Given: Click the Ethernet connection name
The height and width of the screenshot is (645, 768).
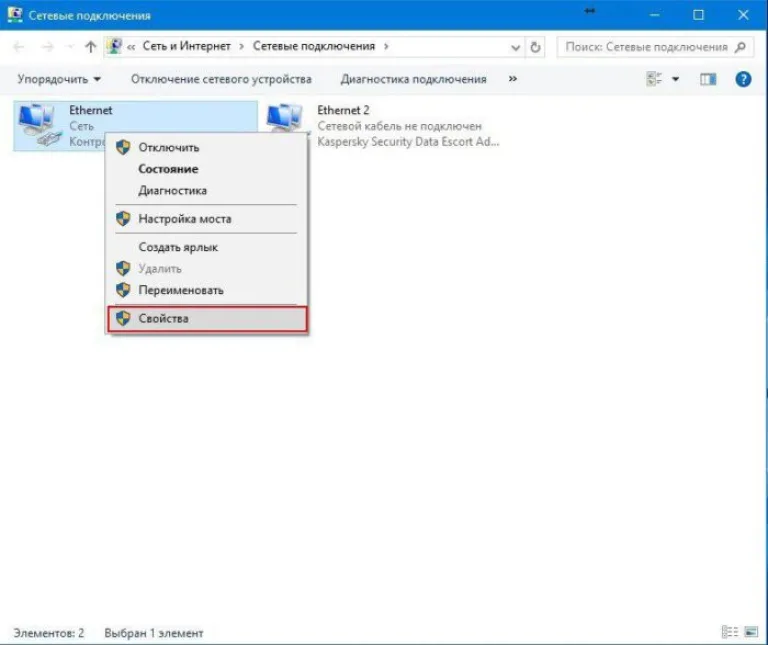Looking at the screenshot, I should click(91, 110).
